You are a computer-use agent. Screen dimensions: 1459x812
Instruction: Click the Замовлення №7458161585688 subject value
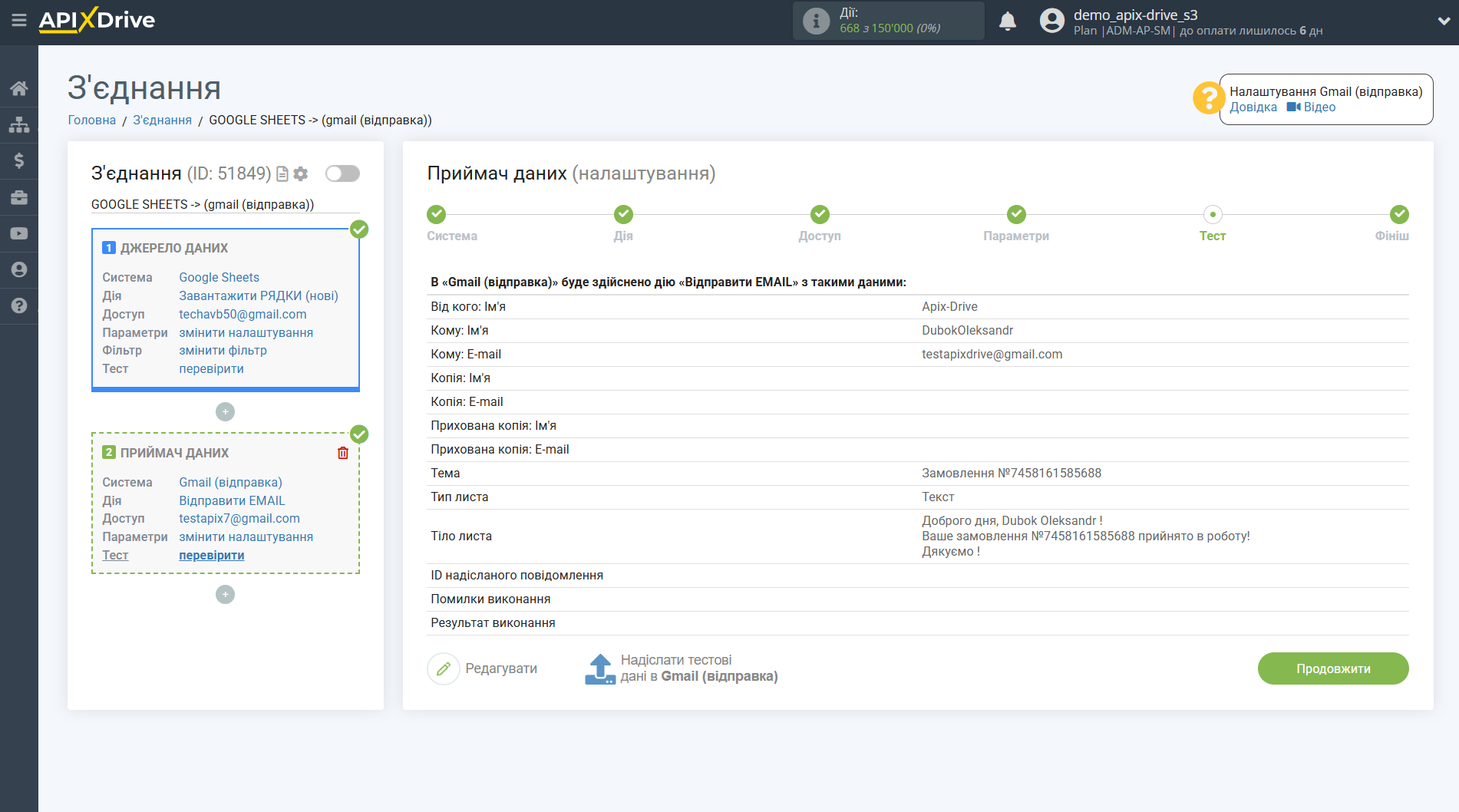click(x=1011, y=474)
